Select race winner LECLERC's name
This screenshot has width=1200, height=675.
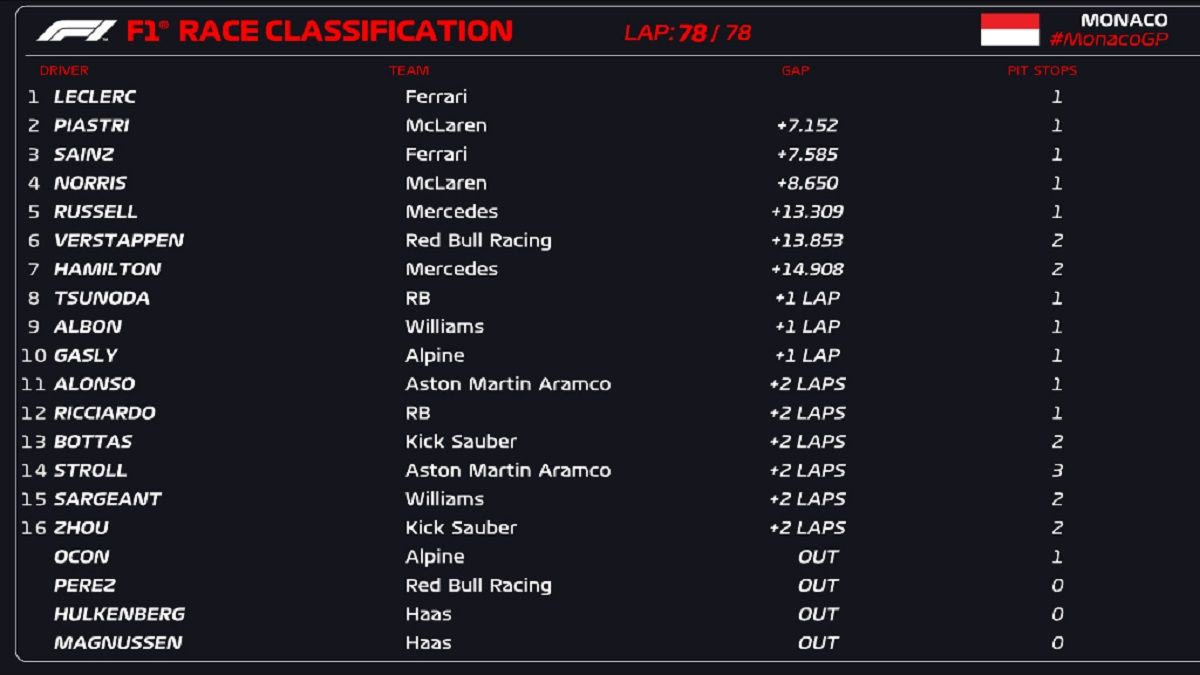(95, 97)
